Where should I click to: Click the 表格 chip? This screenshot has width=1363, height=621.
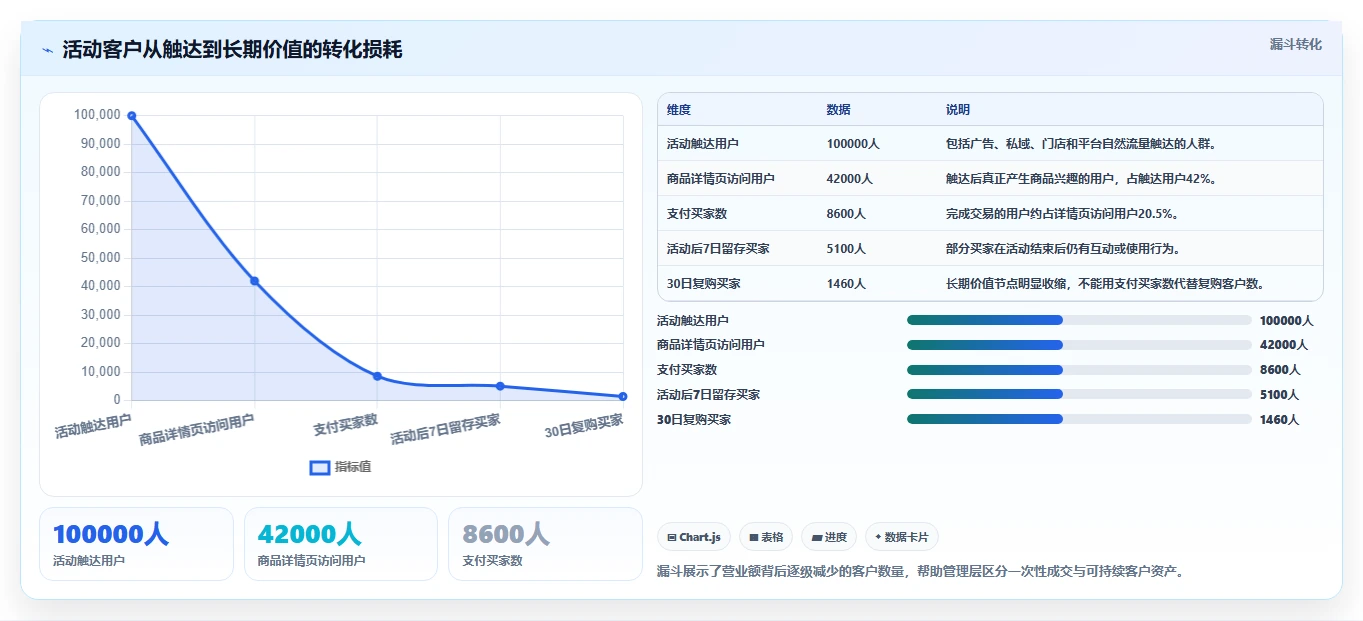point(766,537)
